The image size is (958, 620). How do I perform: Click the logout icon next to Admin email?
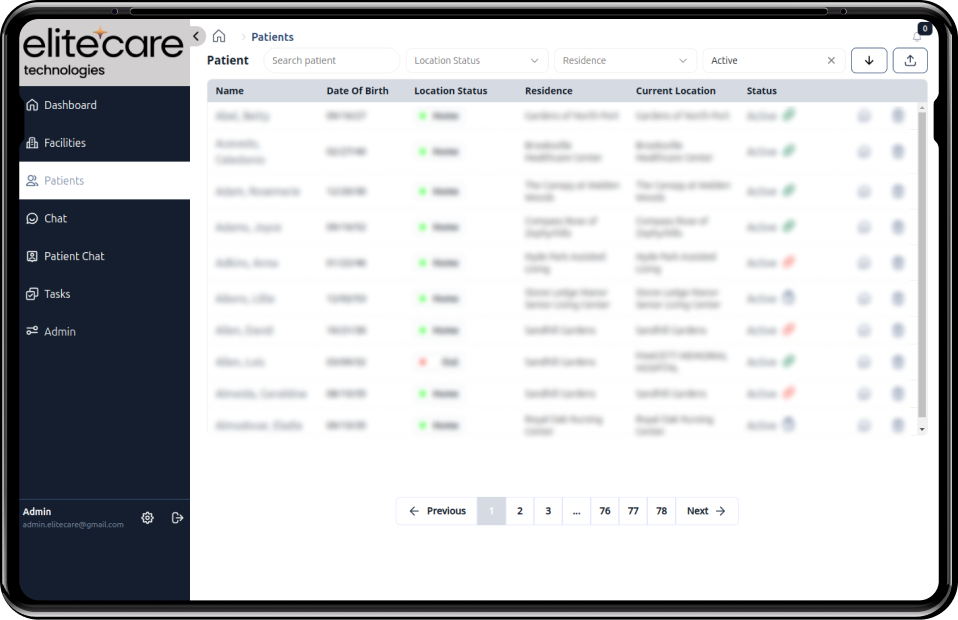click(x=176, y=518)
